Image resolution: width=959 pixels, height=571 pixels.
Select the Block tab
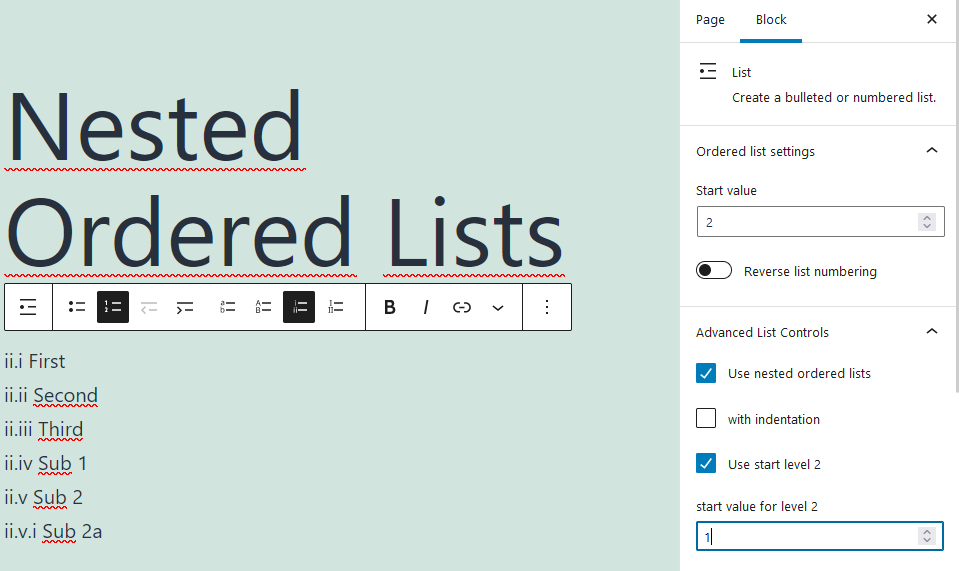(771, 20)
